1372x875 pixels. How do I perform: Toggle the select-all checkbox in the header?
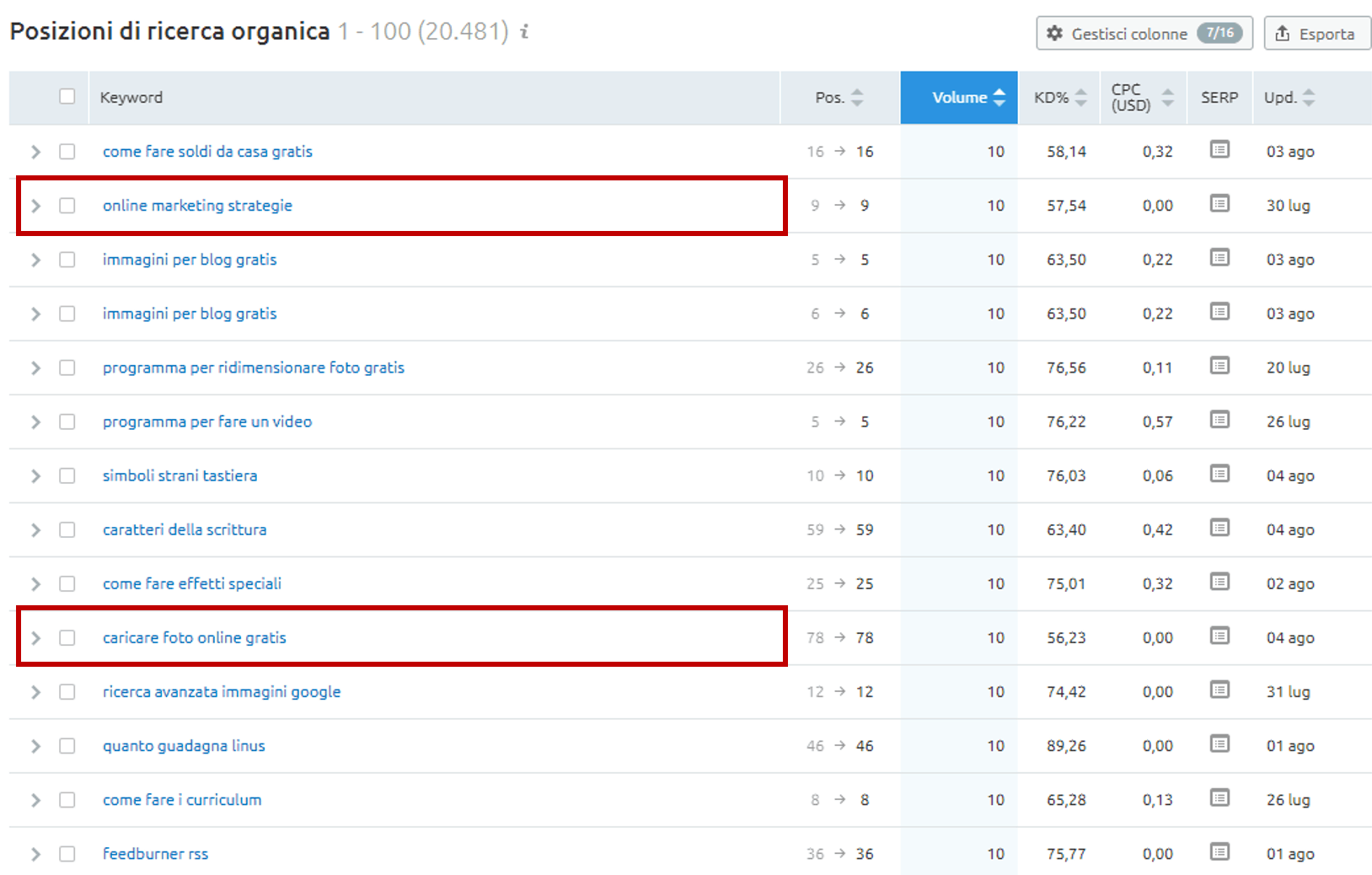point(67,97)
